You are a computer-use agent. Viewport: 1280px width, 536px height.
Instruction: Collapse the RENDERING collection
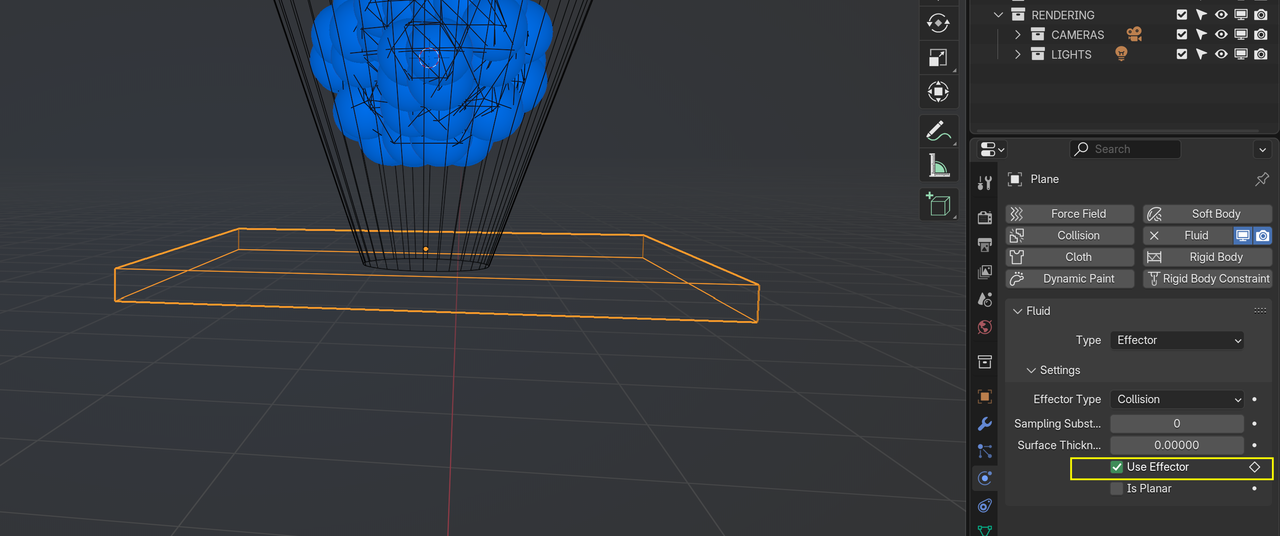click(998, 15)
